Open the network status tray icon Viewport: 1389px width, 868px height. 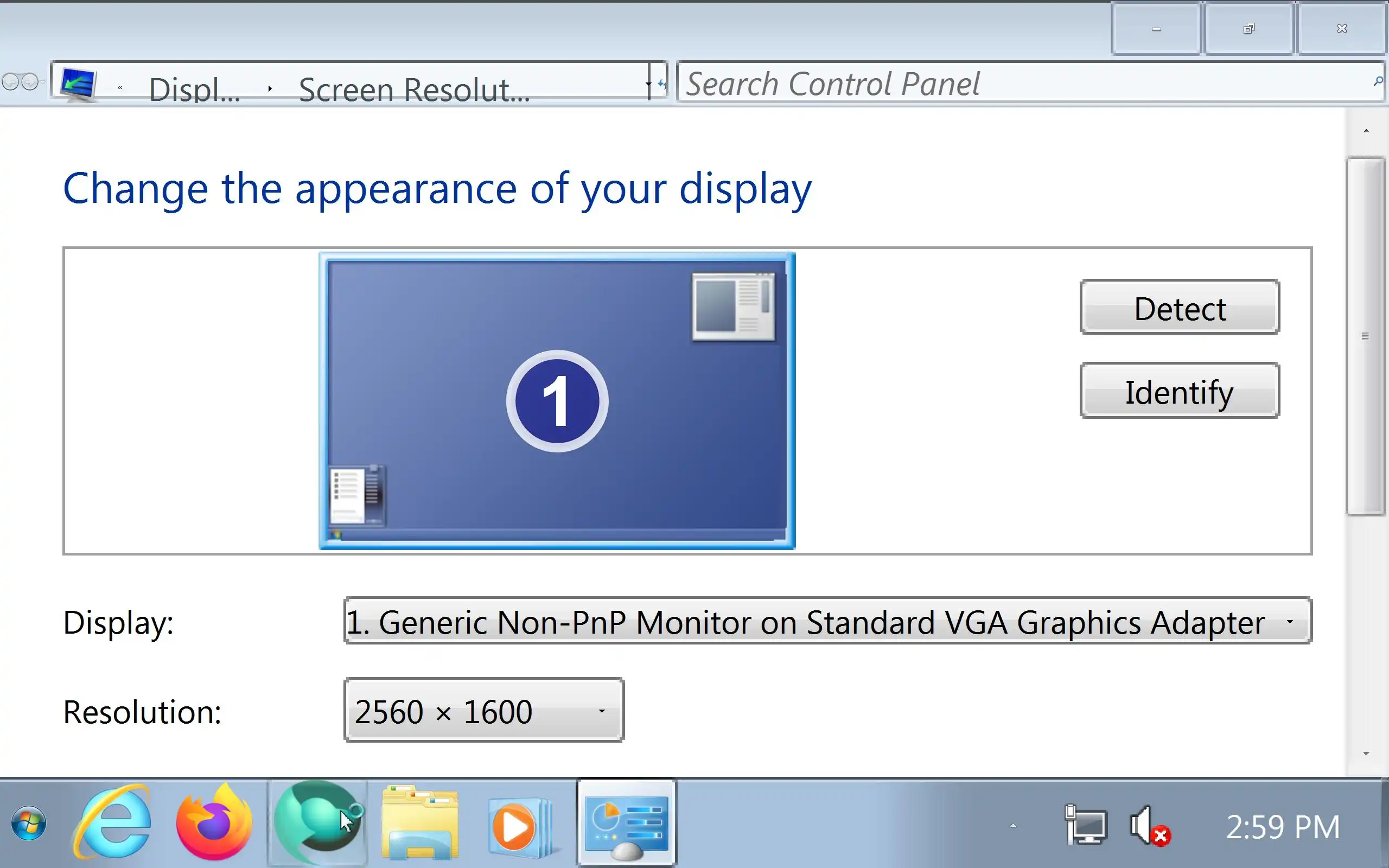point(1085,826)
